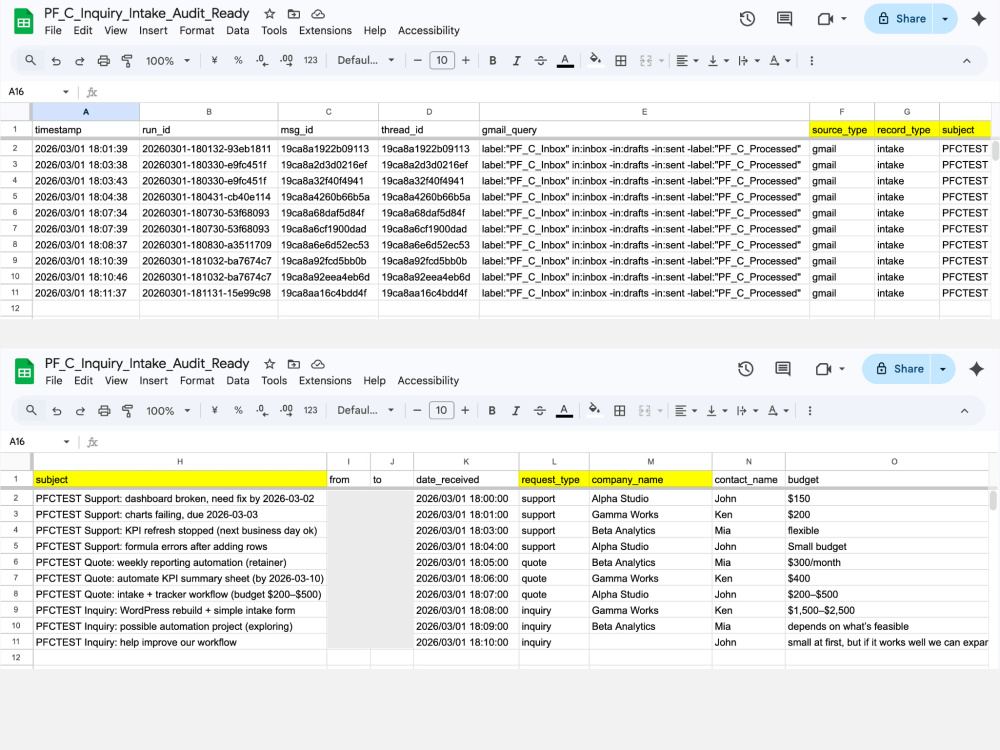Open zoom dropdown in the bottom toolbar
Viewport: 1000px width, 750px height.
pyautogui.click(x=168, y=411)
